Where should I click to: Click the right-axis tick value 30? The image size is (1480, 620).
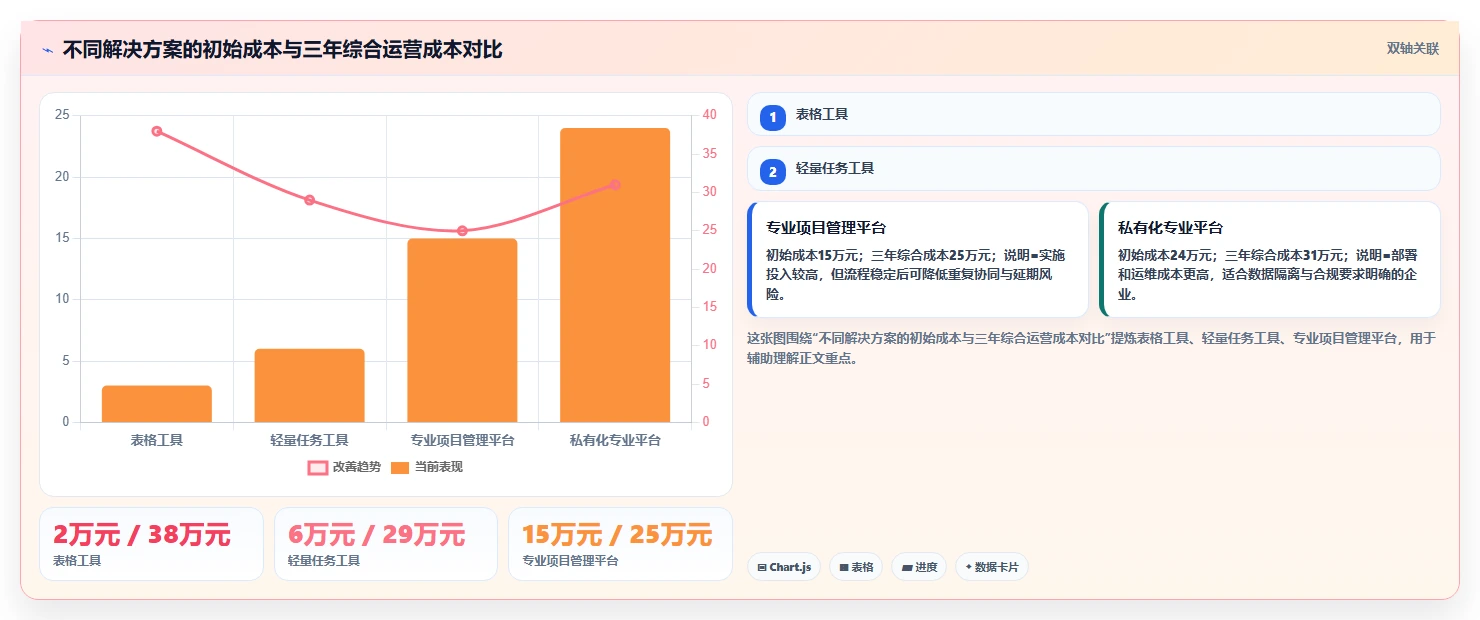coord(709,192)
